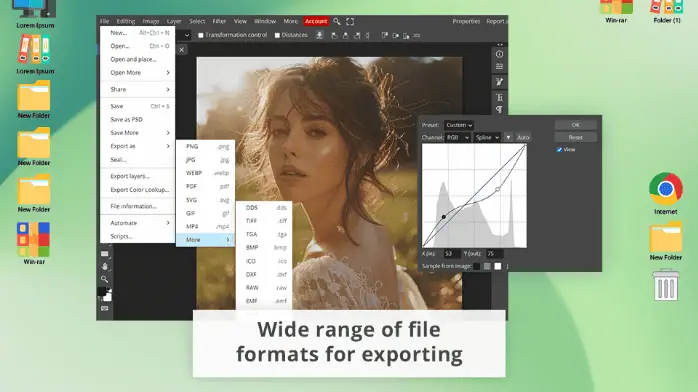The width and height of the screenshot is (698, 392).
Task: Toggle the Distances checkbox
Action: [277, 35]
